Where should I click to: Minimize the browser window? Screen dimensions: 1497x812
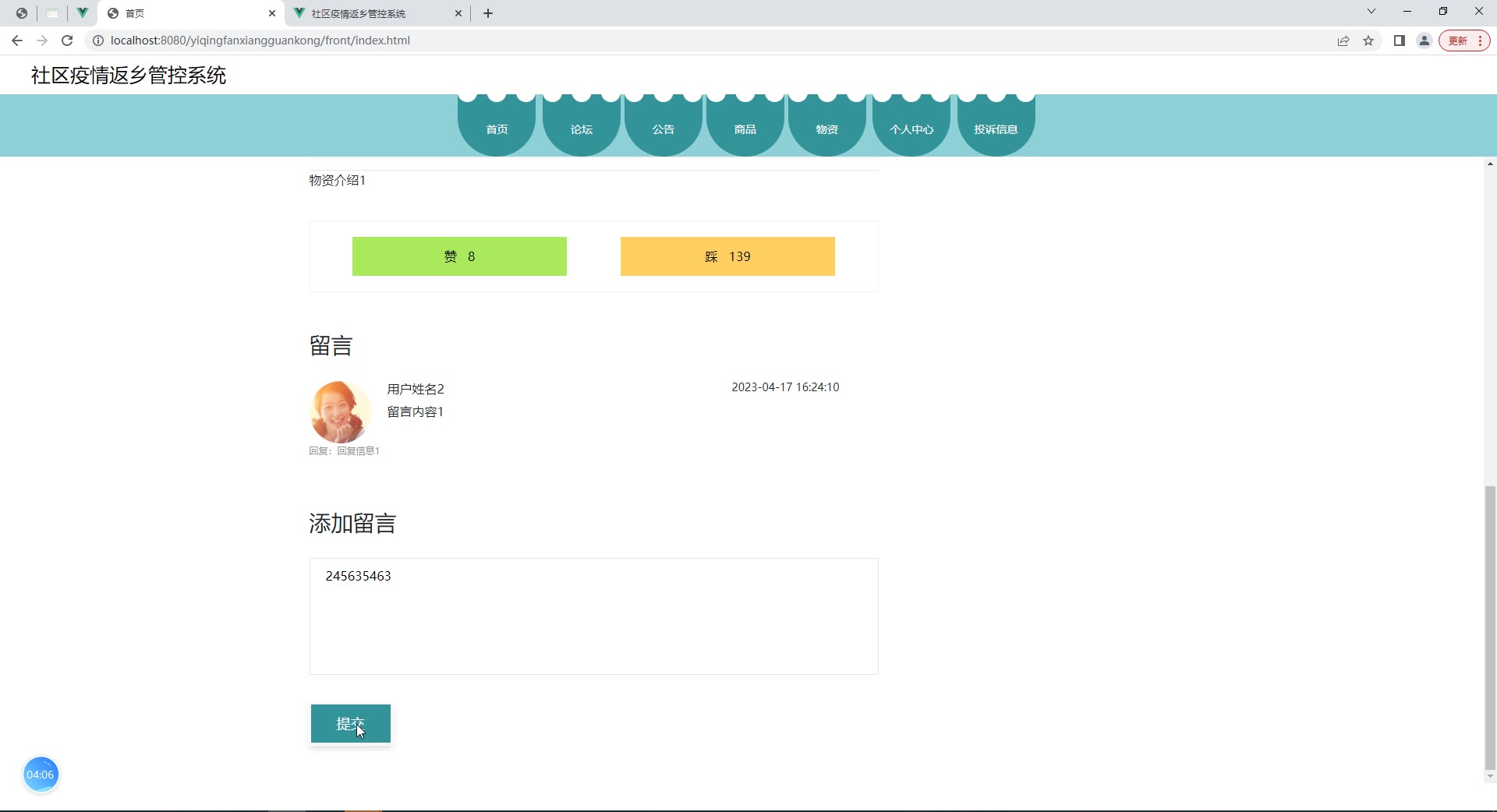click(1407, 12)
